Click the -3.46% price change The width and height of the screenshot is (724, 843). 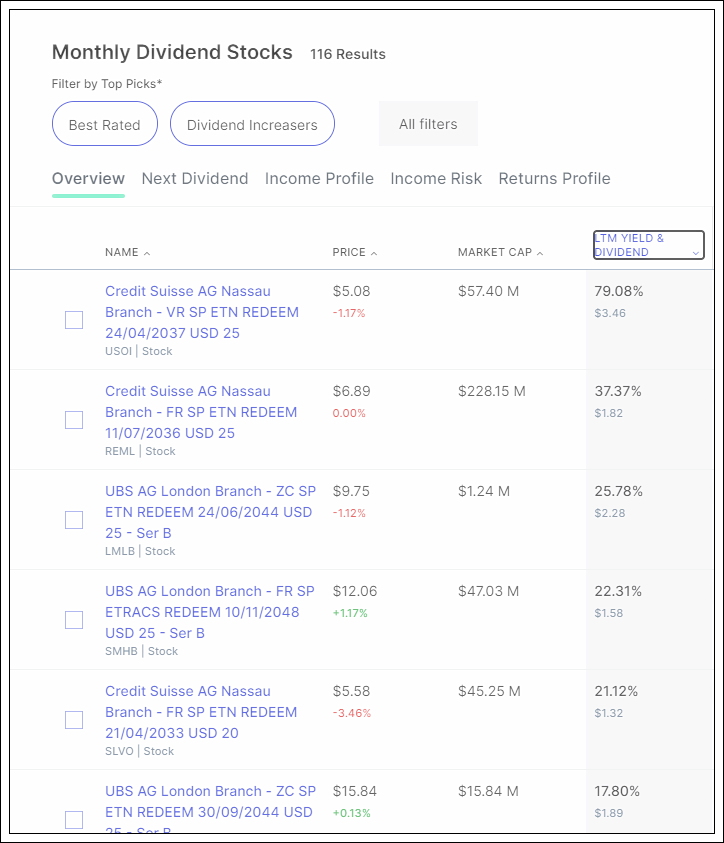(x=352, y=713)
